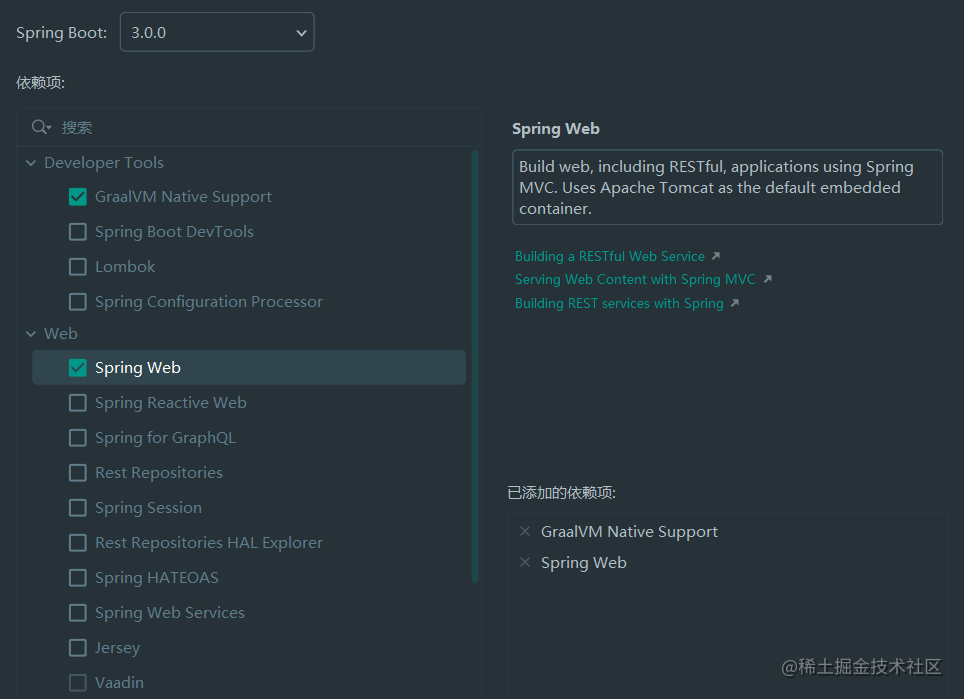Click the Web group label

[61, 334]
